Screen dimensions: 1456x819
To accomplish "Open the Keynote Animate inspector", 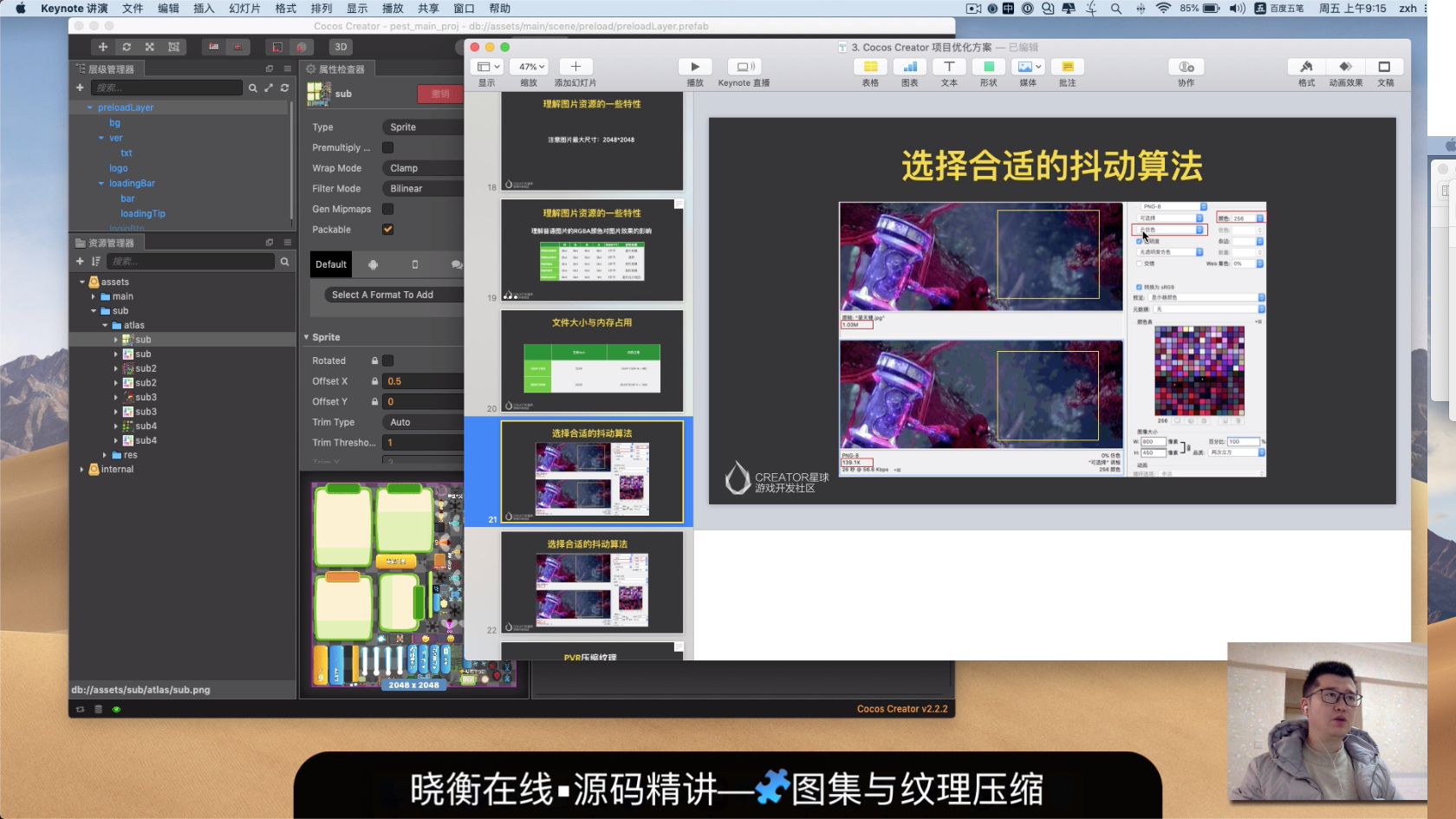I will click(1345, 67).
